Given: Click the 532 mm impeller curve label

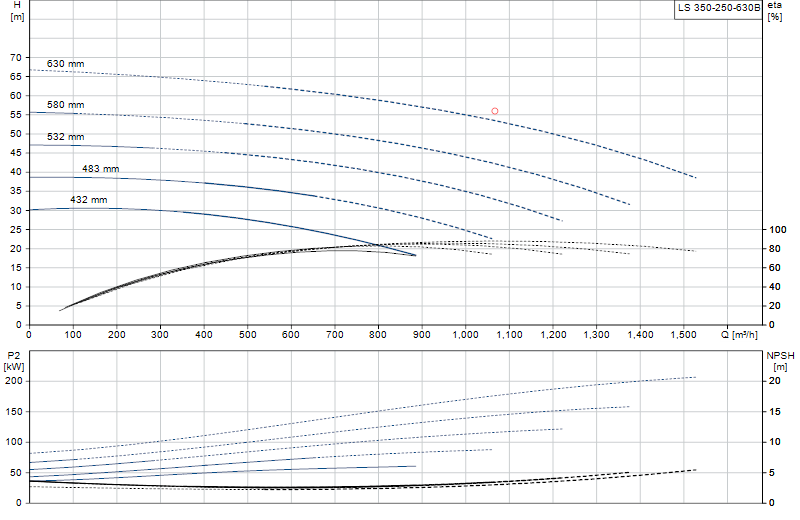Looking at the screenshot, I should pyautogui.click(x=65, y=137).
